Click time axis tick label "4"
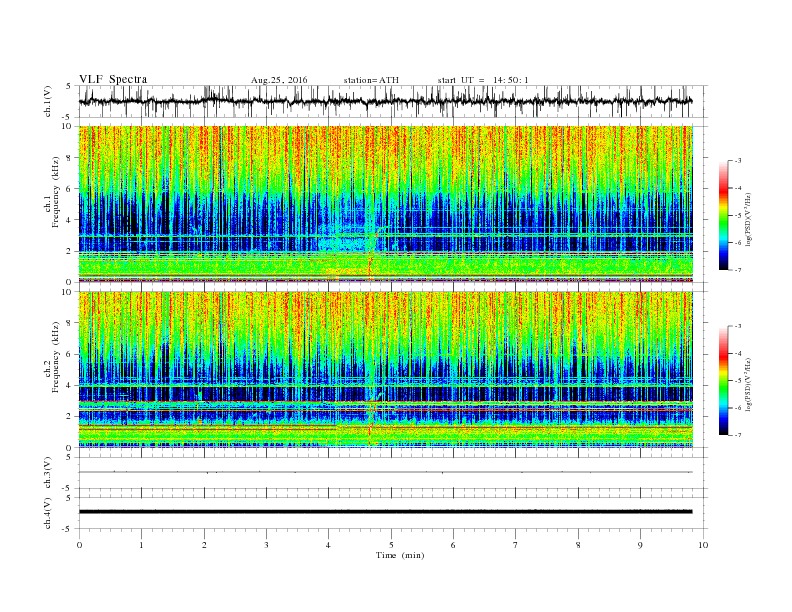The width and height of the screenshot is (792, 612). click(329, 545)
